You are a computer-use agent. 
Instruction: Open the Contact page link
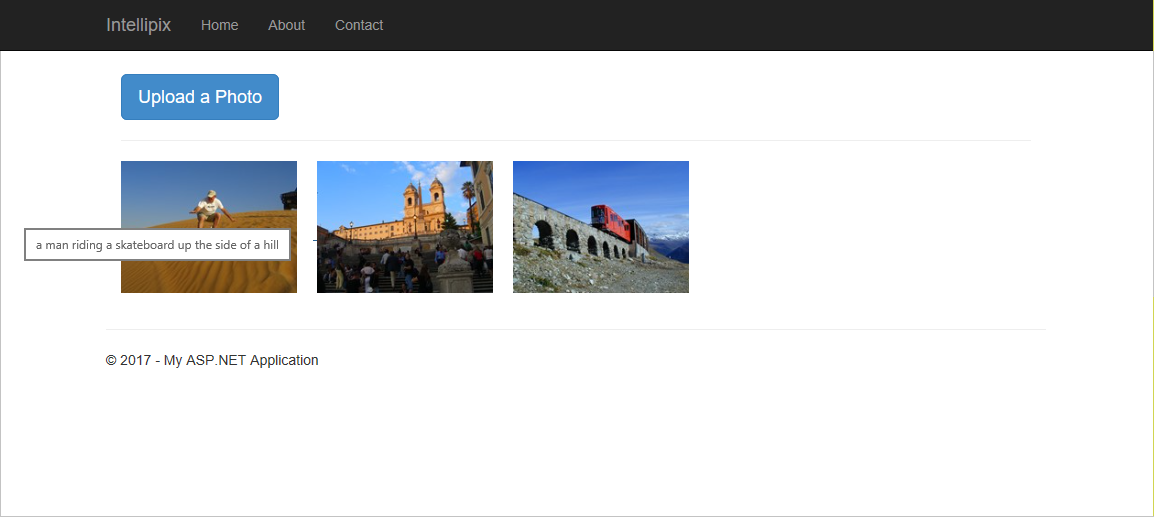[x=359, y=25]
